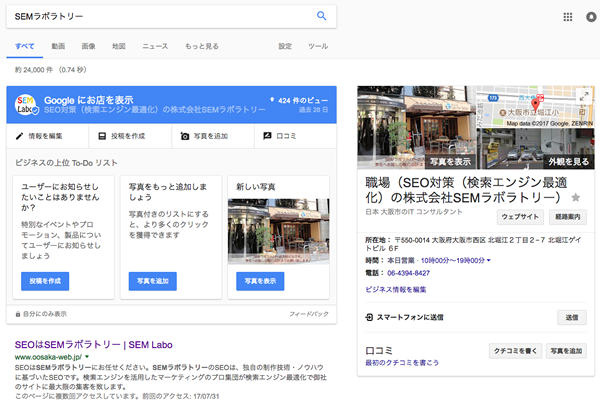
Task: Click the blue 投稿を作成 button
Action: coord(45,281)
